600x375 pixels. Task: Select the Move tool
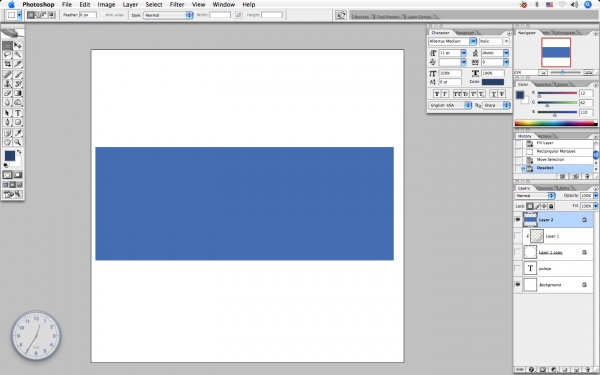18,46
